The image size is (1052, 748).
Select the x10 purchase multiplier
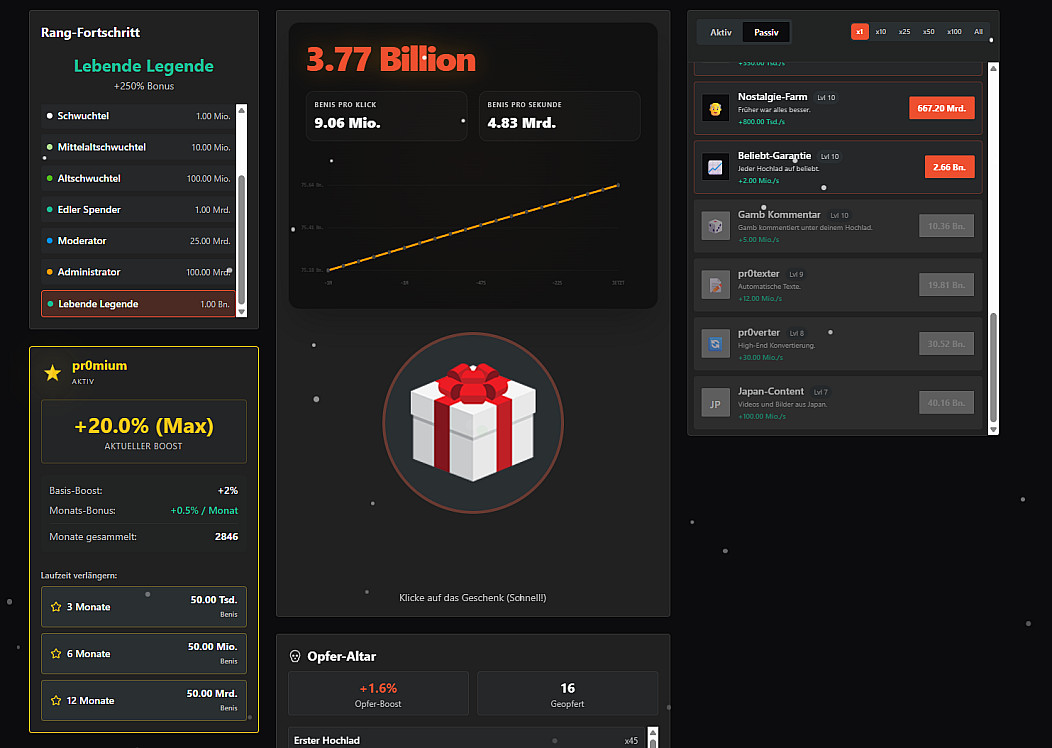click(x=881, y=32)
